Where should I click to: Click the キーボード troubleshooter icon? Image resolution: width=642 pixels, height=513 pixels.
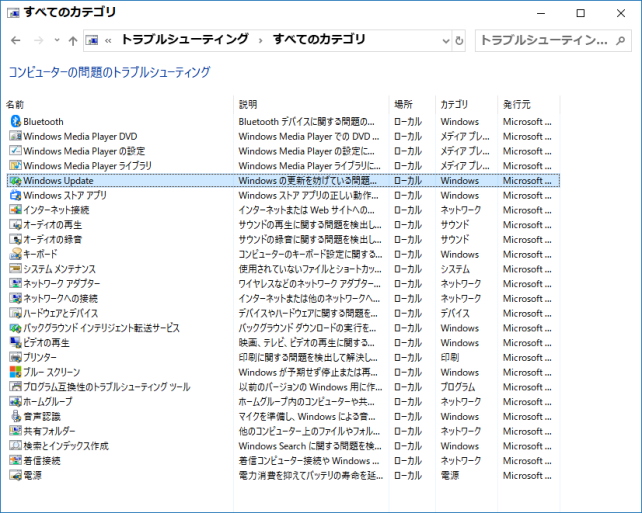(x=16, y=254)
